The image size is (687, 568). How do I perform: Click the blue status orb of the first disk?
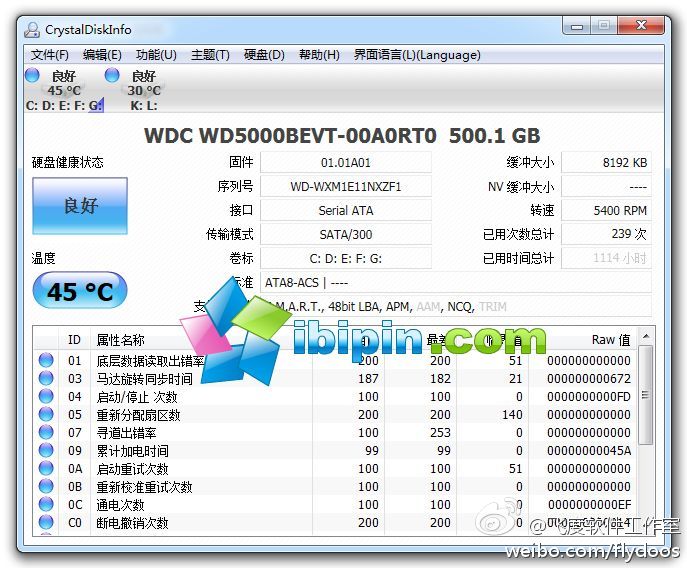click(x=32, y=75)
